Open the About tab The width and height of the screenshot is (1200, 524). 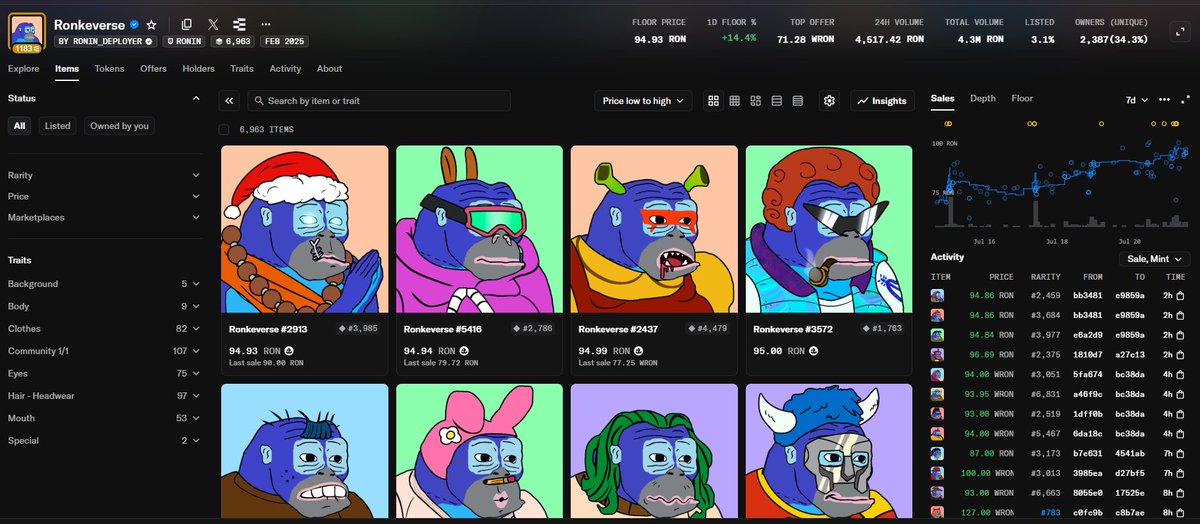click(329, 69)
